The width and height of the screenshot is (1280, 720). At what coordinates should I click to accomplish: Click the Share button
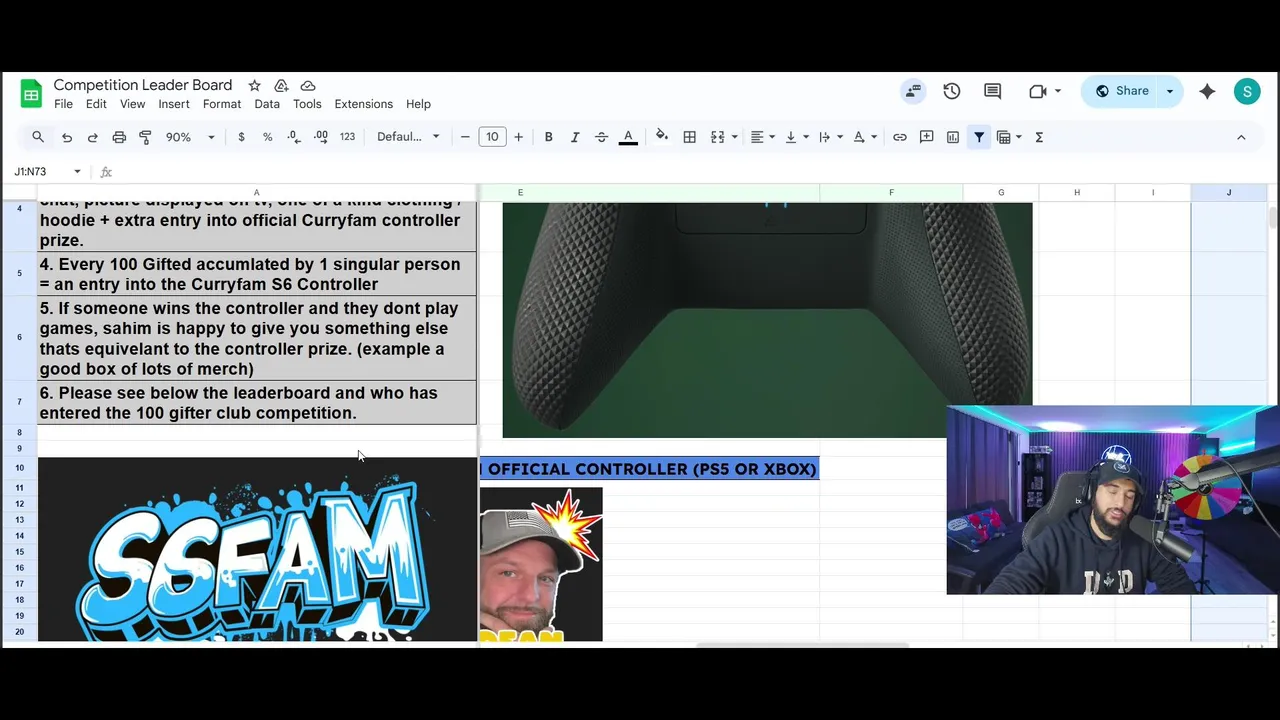point(1121,91)
